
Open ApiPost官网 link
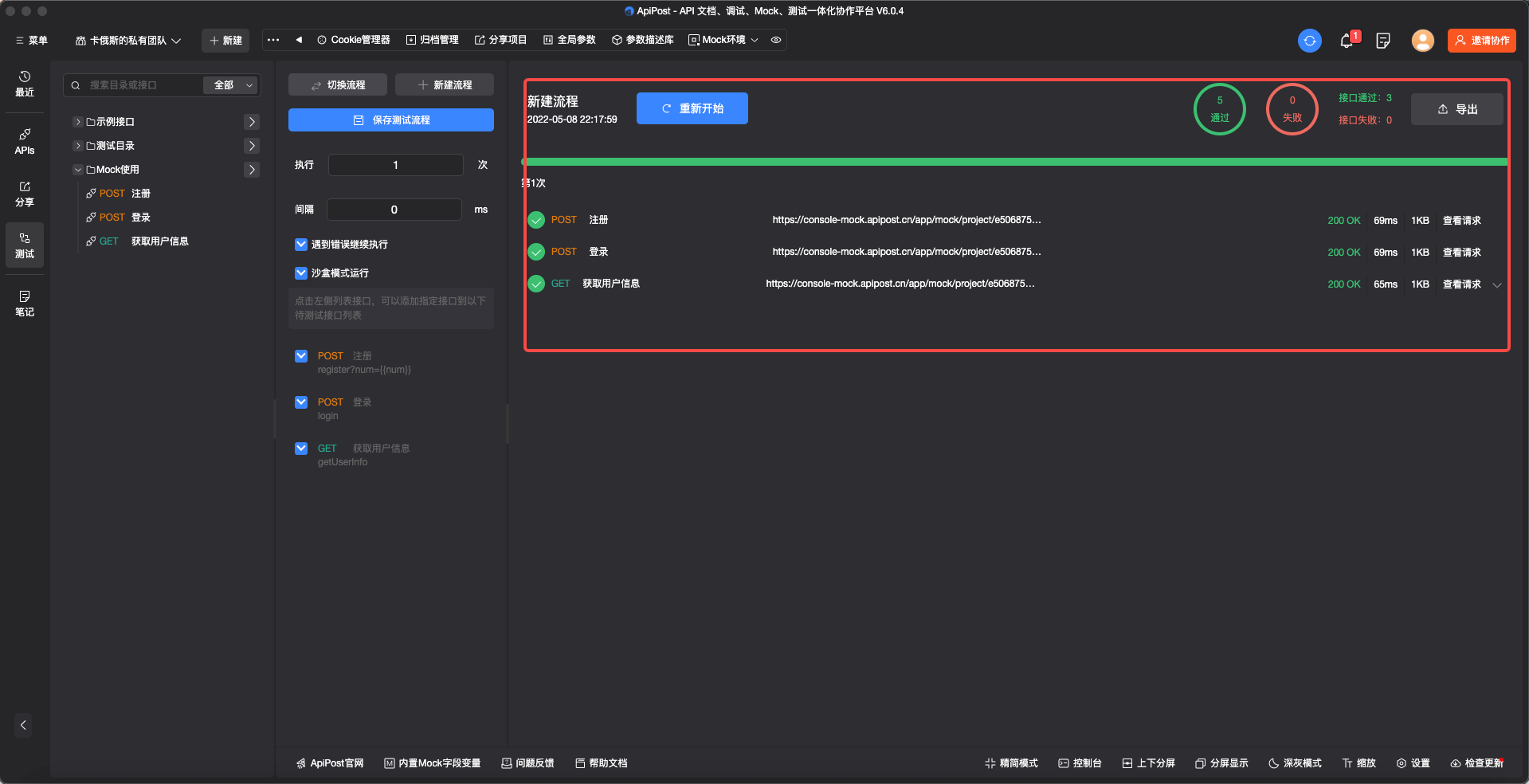point(330,763)
